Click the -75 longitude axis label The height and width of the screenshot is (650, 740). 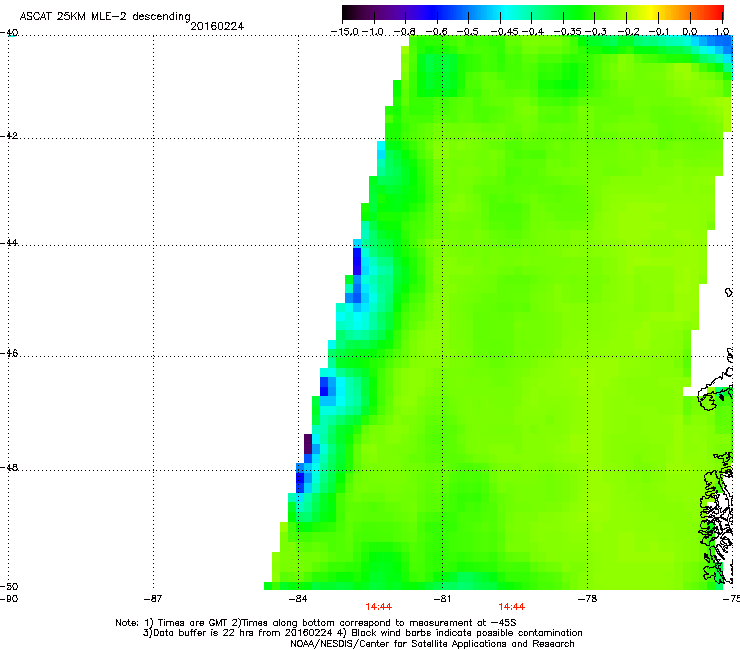pyautogui.click(x=731, y=599)
